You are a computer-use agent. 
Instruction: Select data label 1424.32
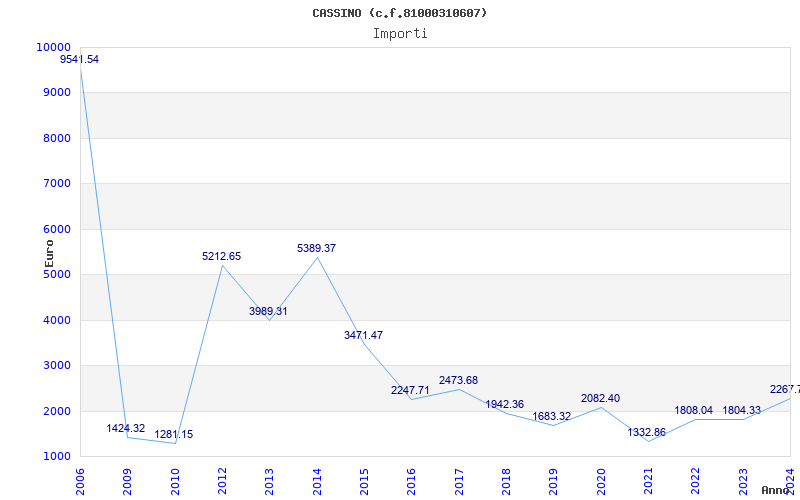pos(126,429)
